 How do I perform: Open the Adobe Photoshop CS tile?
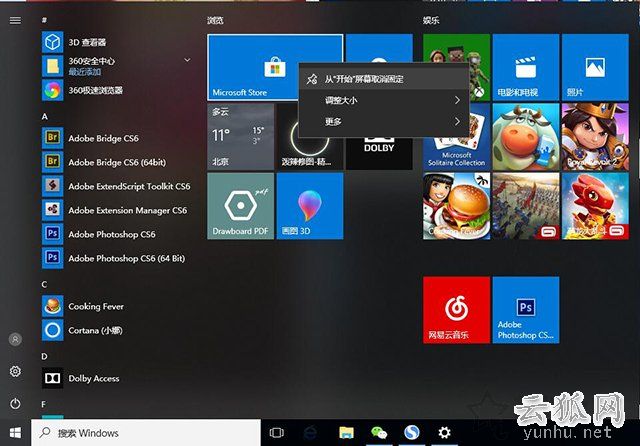tap(526, 310)
